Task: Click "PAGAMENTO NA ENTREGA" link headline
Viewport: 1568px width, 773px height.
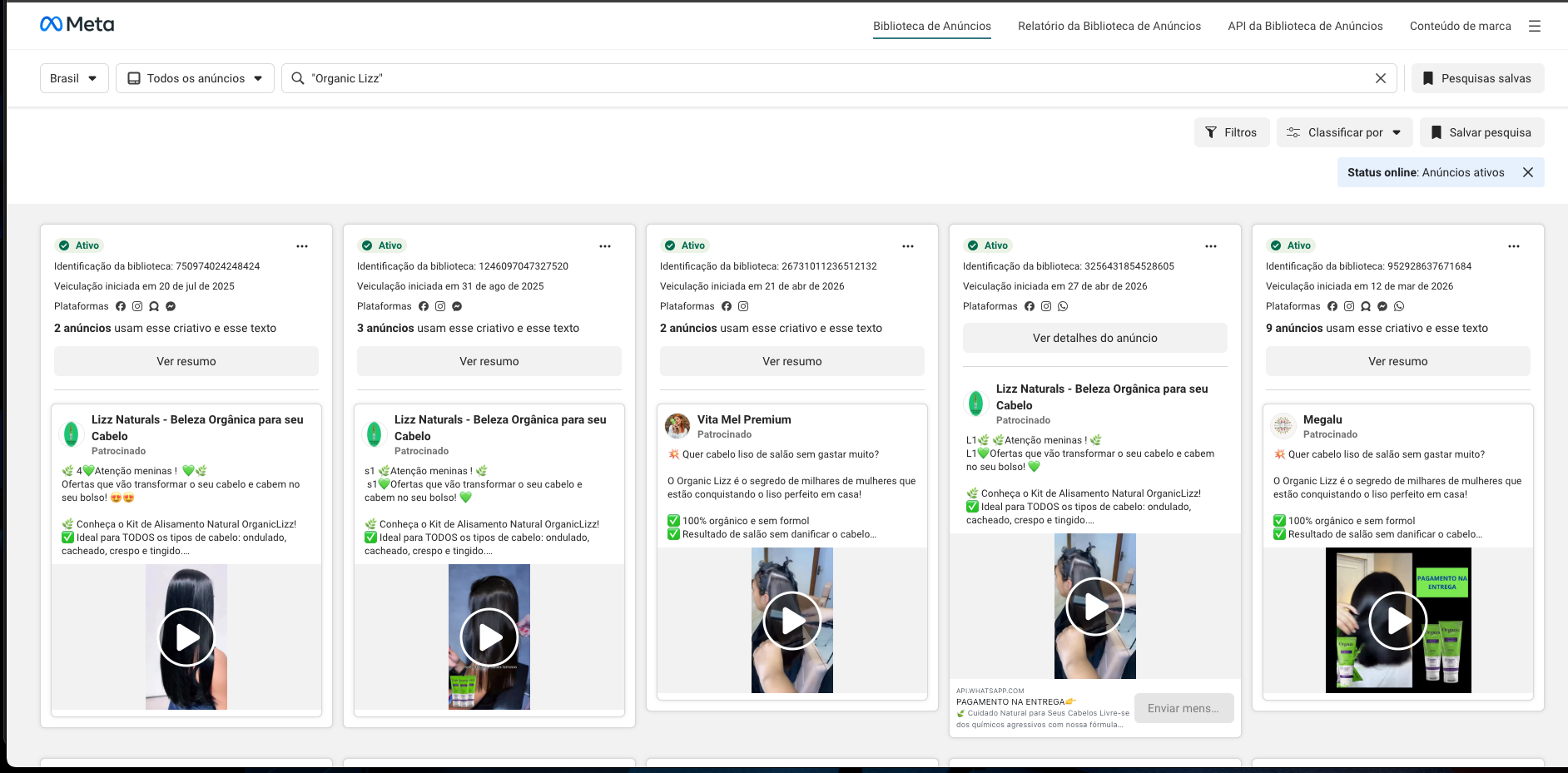Action: [x=1016, y=701]
